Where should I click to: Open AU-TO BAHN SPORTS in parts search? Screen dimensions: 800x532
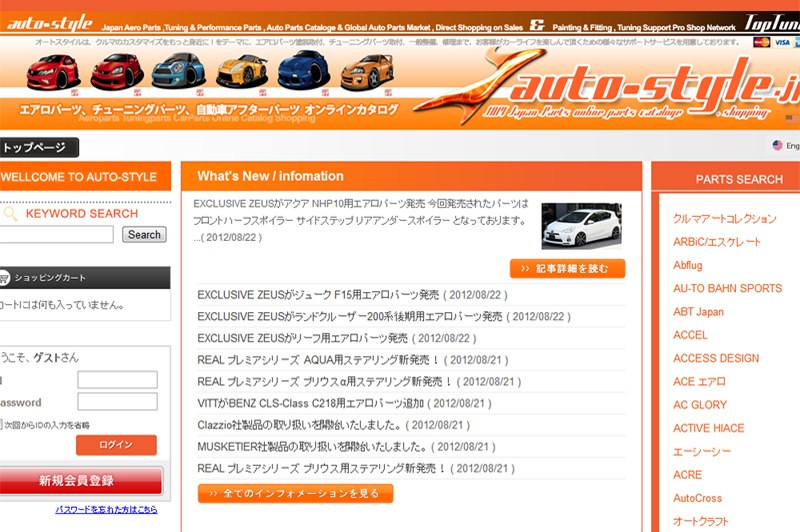727,288
